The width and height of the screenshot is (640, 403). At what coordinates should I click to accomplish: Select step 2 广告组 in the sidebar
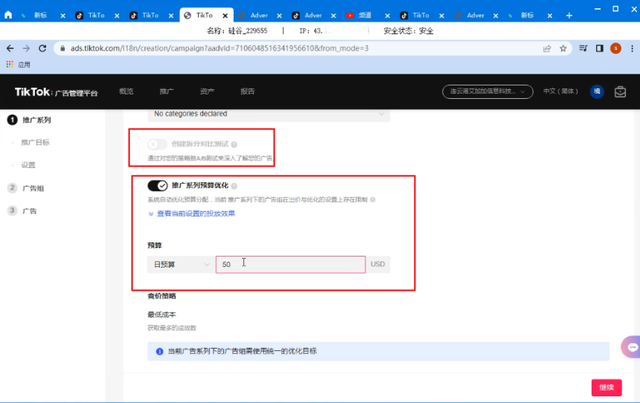pos(26,188)
